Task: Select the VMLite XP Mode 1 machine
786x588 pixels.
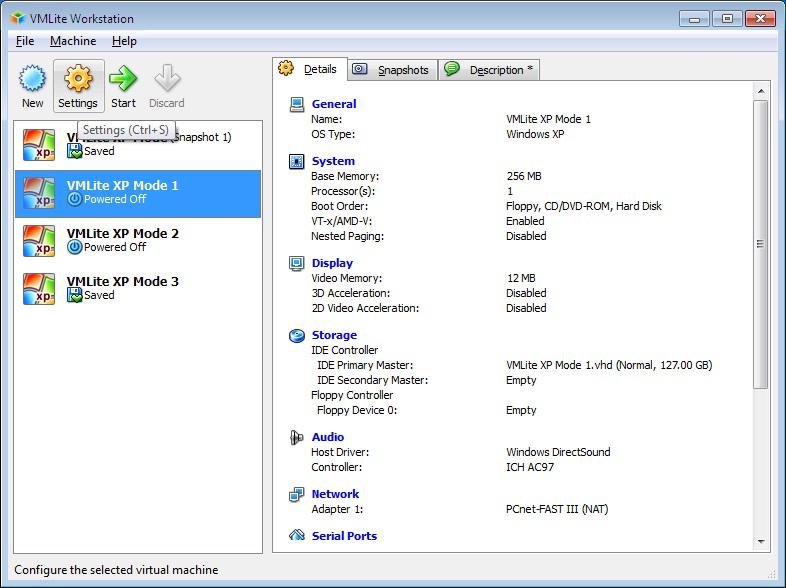Action: pos(138,193)
